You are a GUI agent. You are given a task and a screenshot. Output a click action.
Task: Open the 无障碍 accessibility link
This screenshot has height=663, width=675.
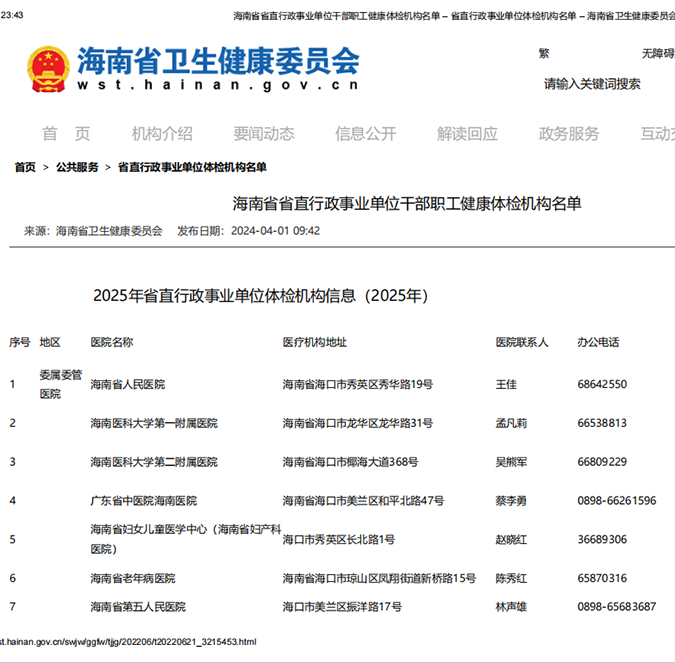tap(658, 53)
